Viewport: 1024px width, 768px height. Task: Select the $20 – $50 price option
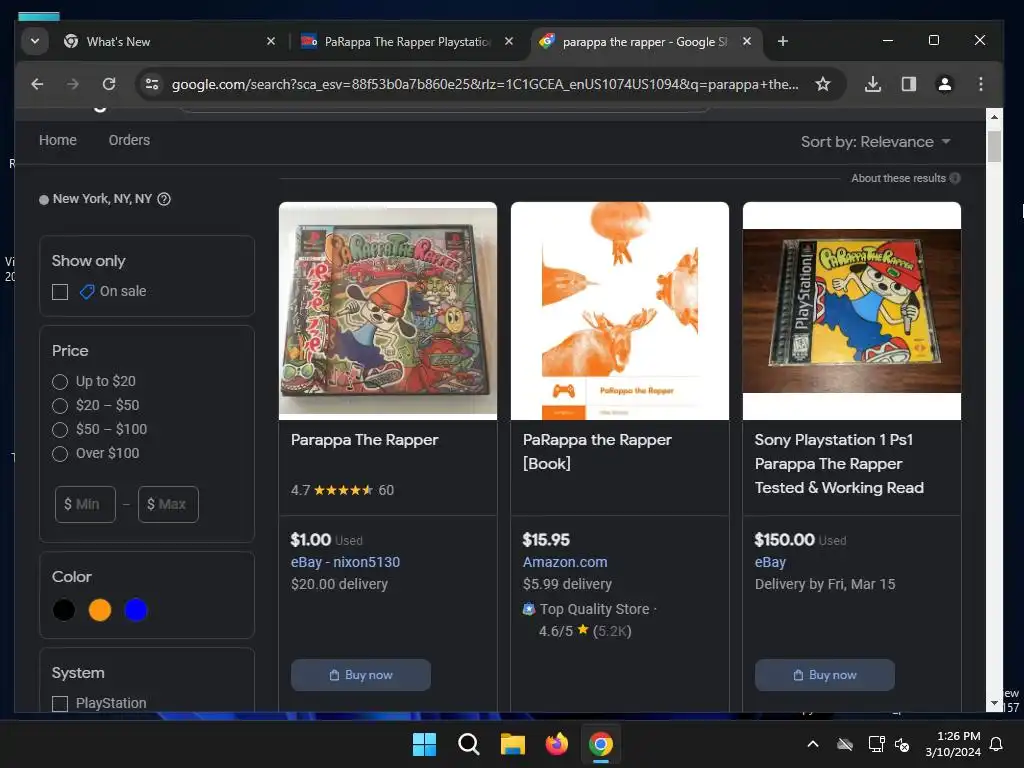pyautogui.click(x=60, y=406)
